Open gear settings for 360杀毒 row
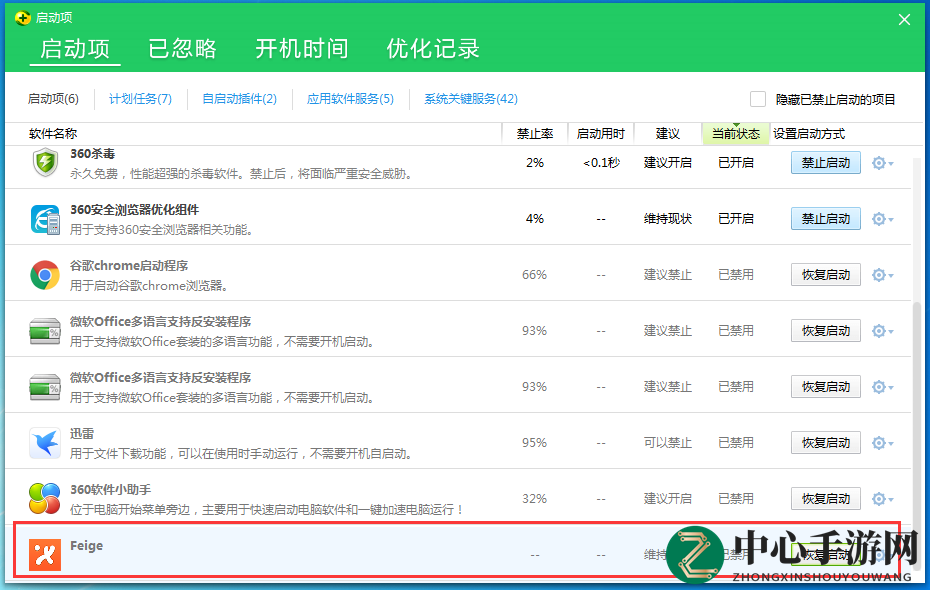Viewport: 930px width, 590px height. pyautogui.click(x=882, y=162)
